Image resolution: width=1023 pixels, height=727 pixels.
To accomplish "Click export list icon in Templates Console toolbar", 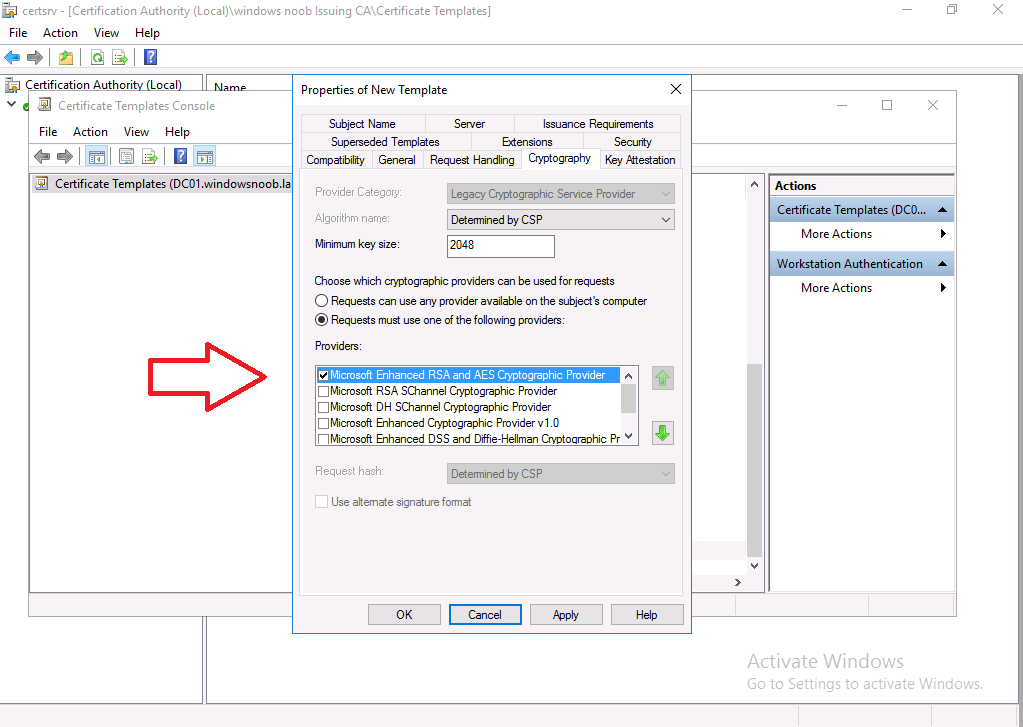I will coord(150,157).
